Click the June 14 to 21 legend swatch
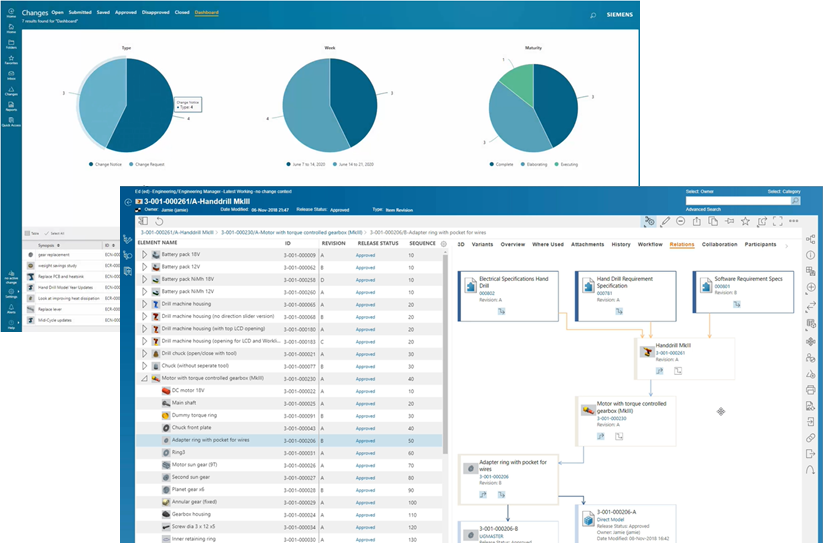Screen dimensions: 823x543 click(x=335, y=164)
